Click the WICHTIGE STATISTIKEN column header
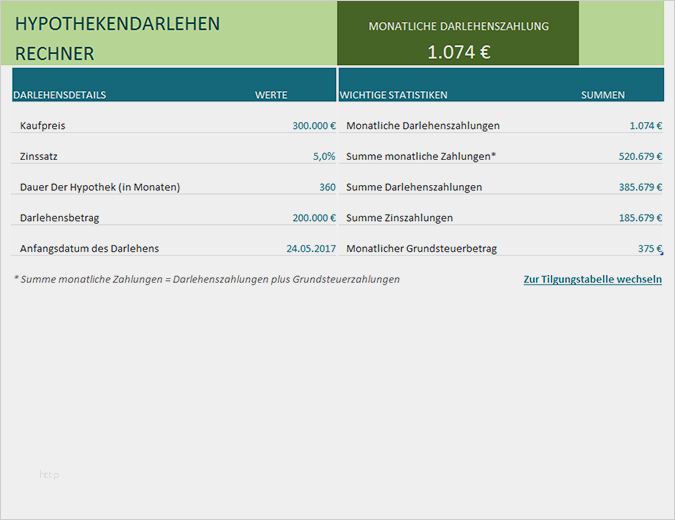The width and height of the screenshot is (675, 520). 393,95
